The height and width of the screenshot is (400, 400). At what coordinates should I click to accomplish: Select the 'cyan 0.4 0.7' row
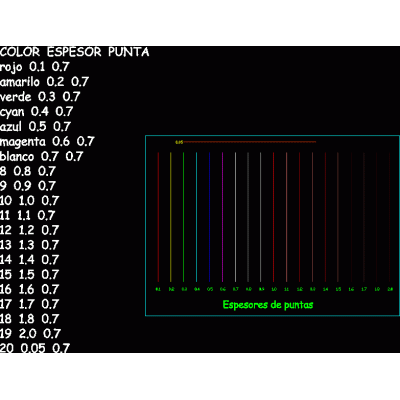tap(36, 112)
